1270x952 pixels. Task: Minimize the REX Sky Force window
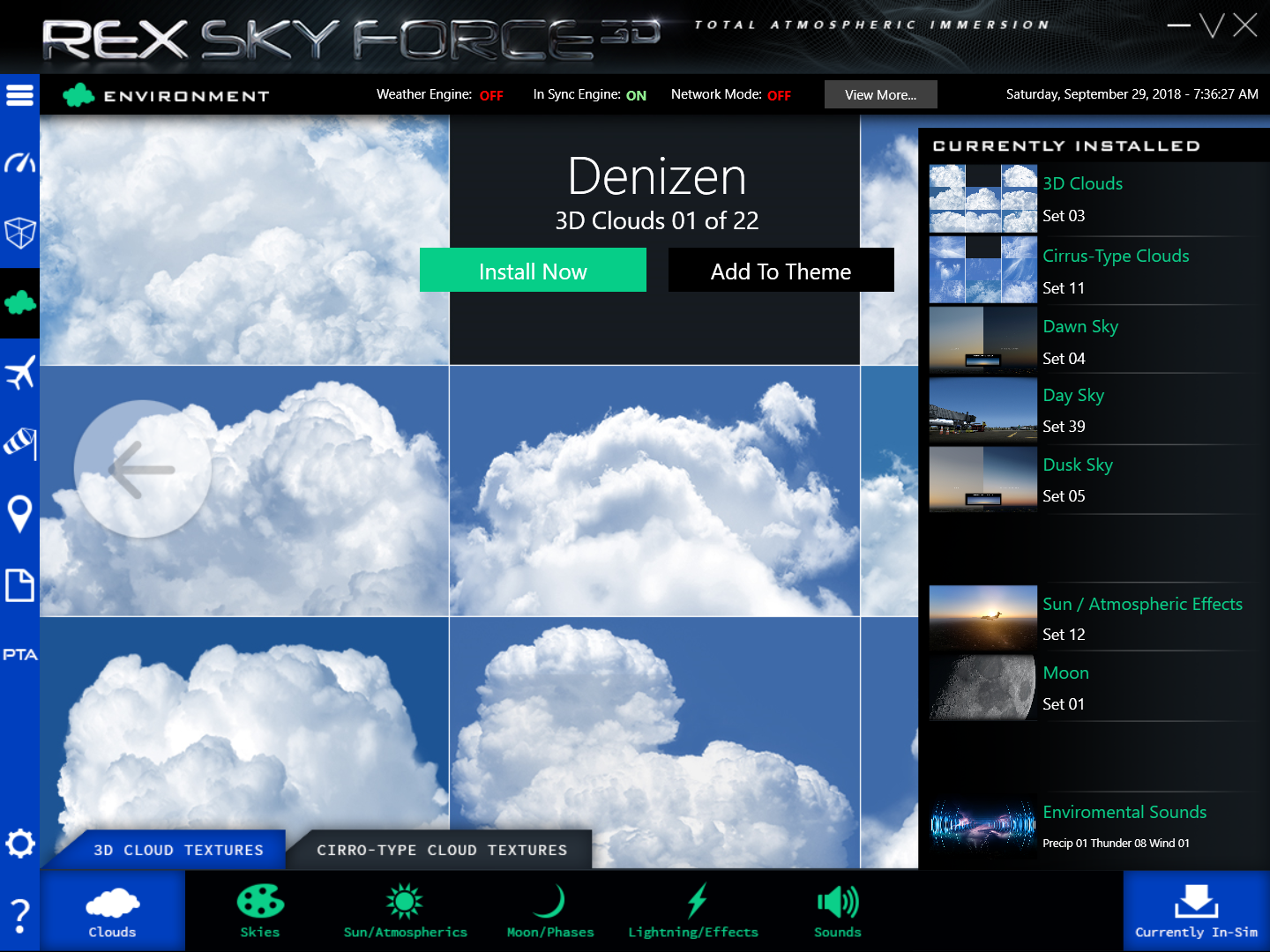(x=1178, y=26)
